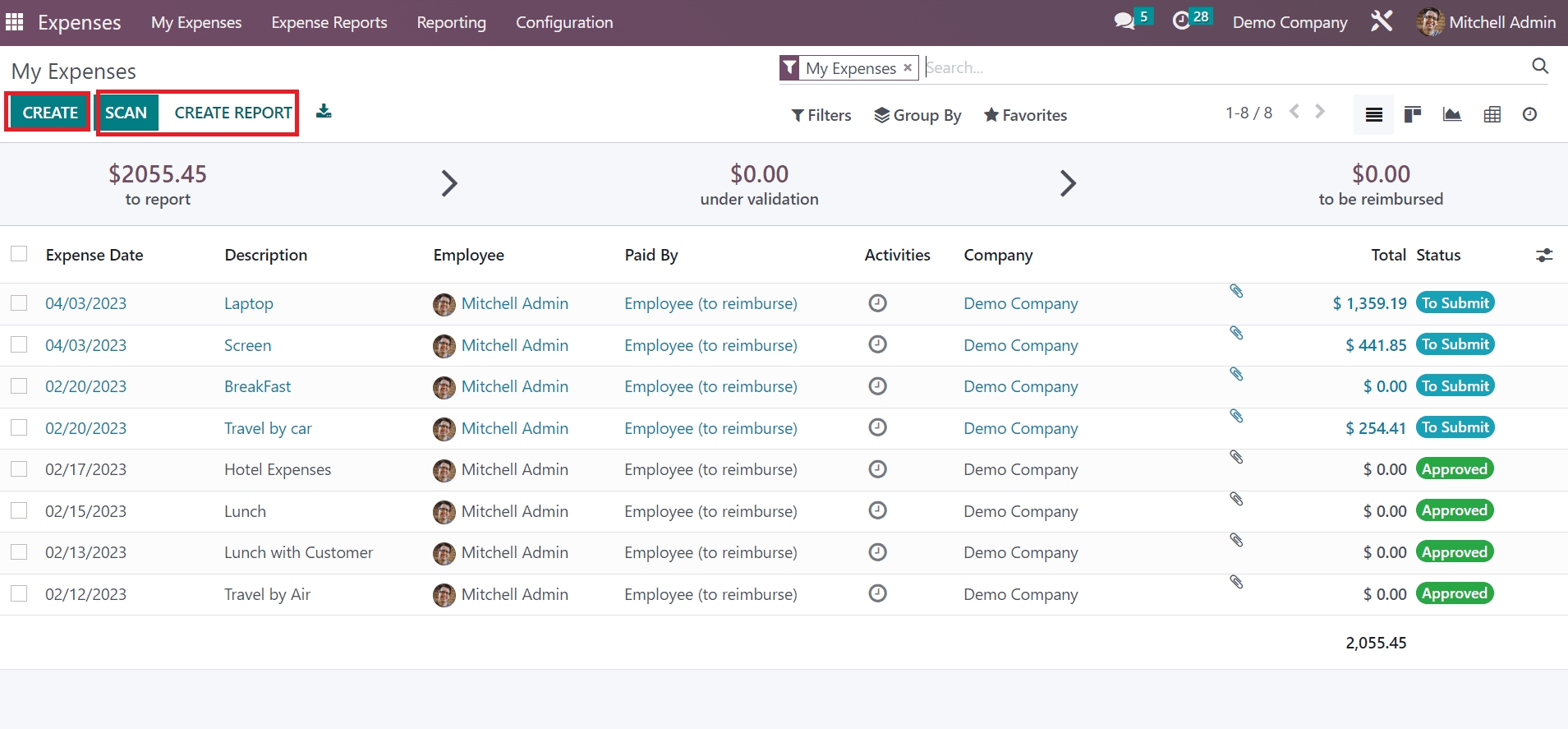Click the download export icon
Screen dimensions: 1568x729
point(324,112)
